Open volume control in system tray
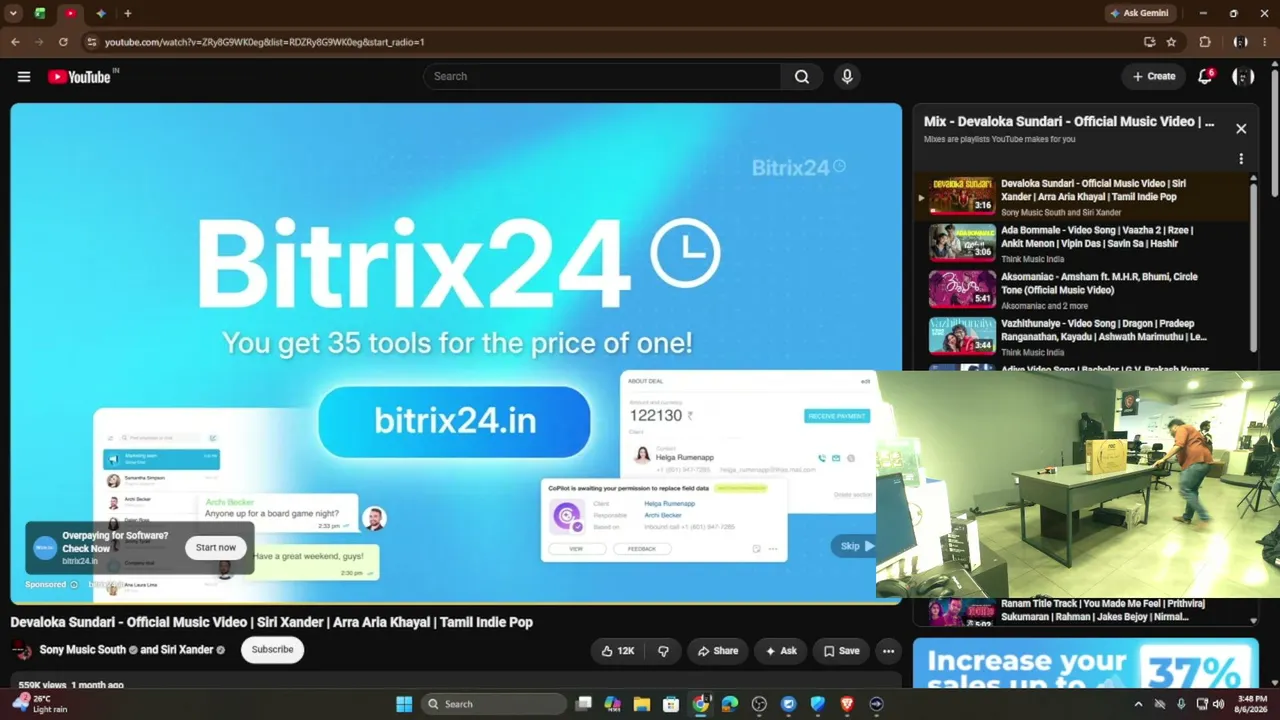Image resolution: width=1280 pixels, height=720 pixels. pyautogui.click(x=1218, y=704)
